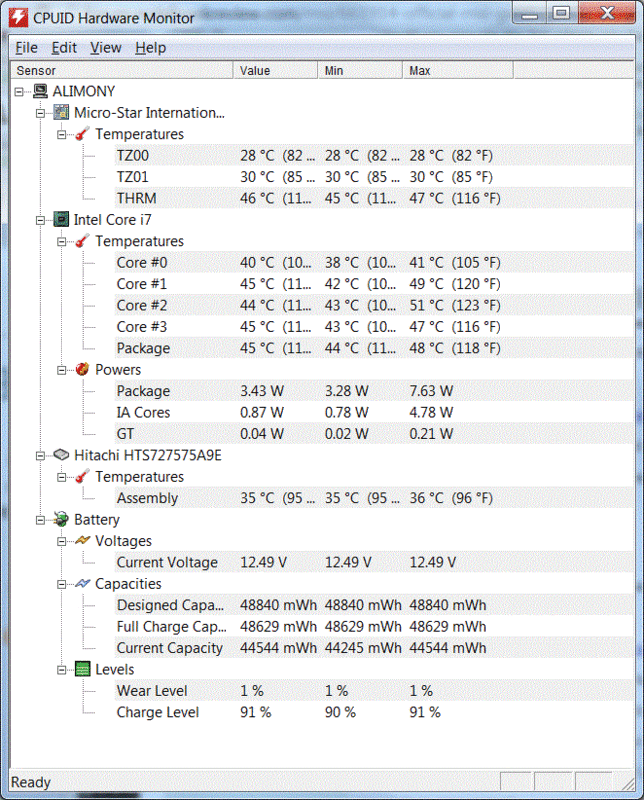Select the Core #2 row

375,306
